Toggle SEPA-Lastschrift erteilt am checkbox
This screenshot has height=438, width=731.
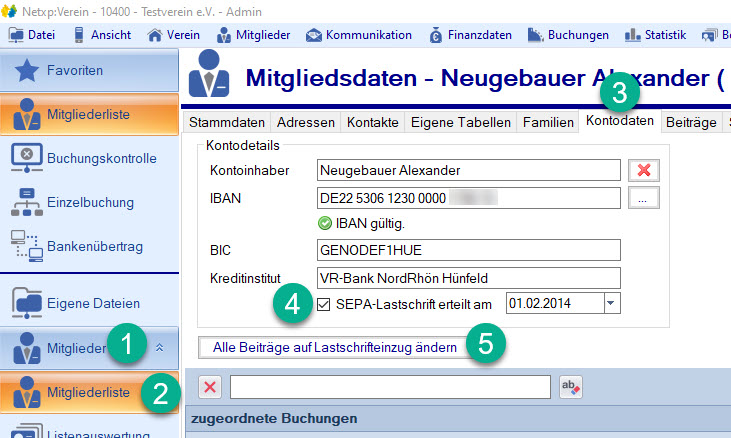[x=324, y=304]
